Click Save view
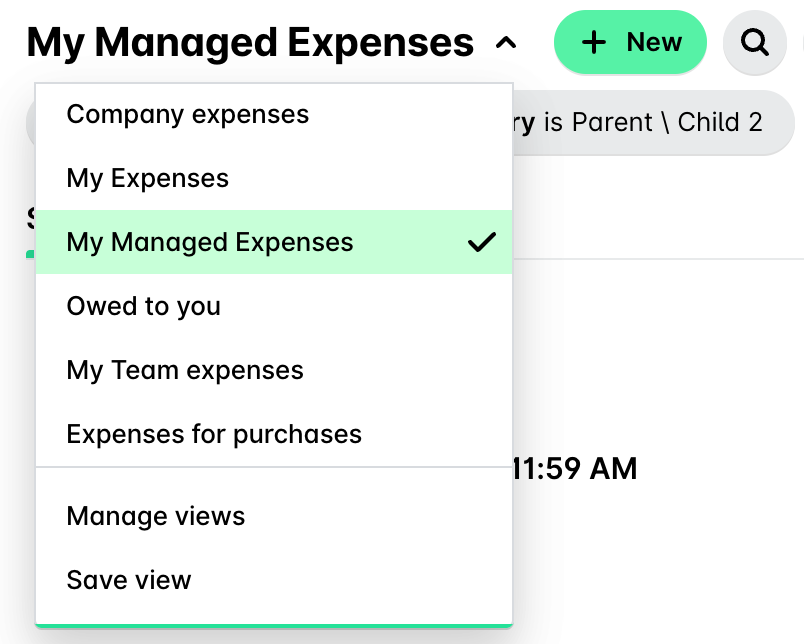This screenshot has height=644, width=804. [128, 580]
